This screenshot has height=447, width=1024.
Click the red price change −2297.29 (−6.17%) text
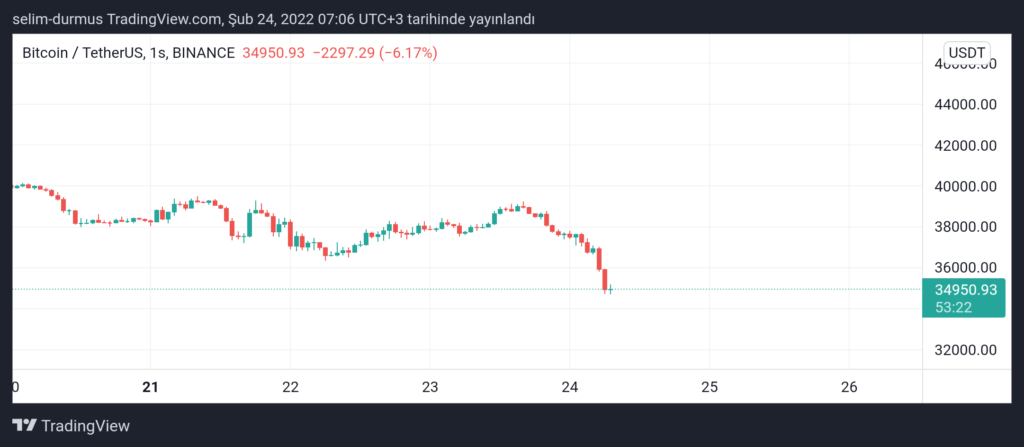375,53
